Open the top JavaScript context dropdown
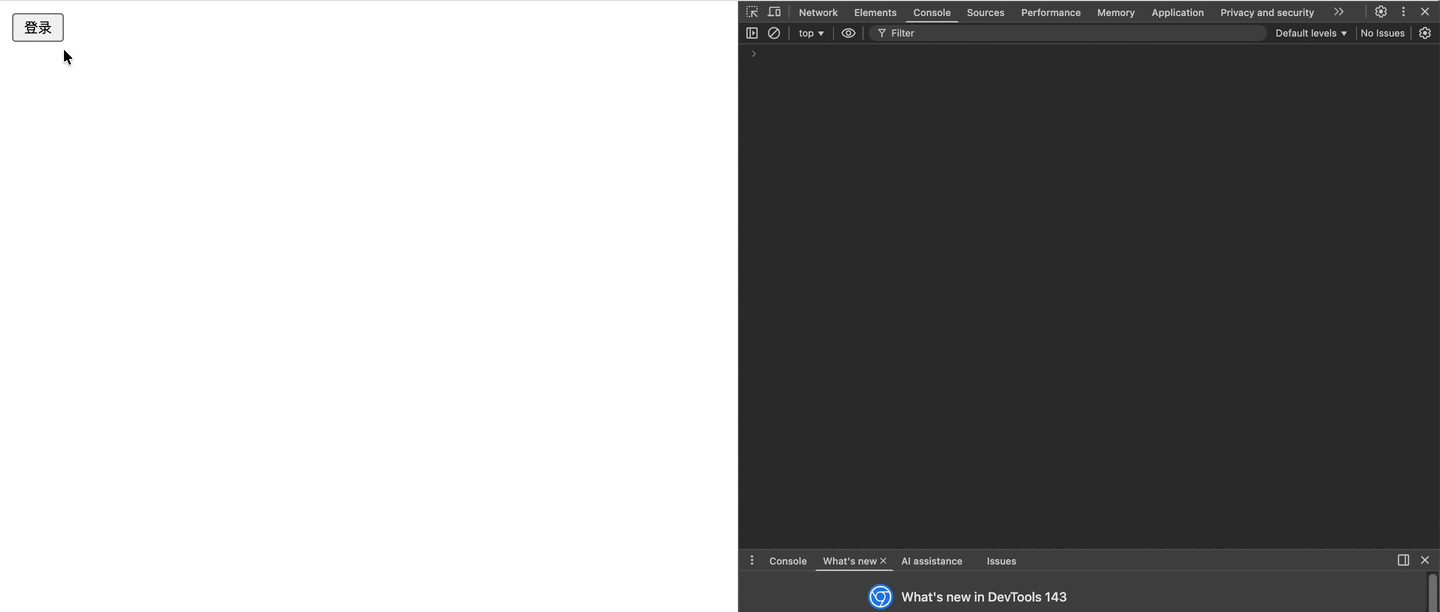1440x612 pixels. pyautogui.click(x=811, y=33)
